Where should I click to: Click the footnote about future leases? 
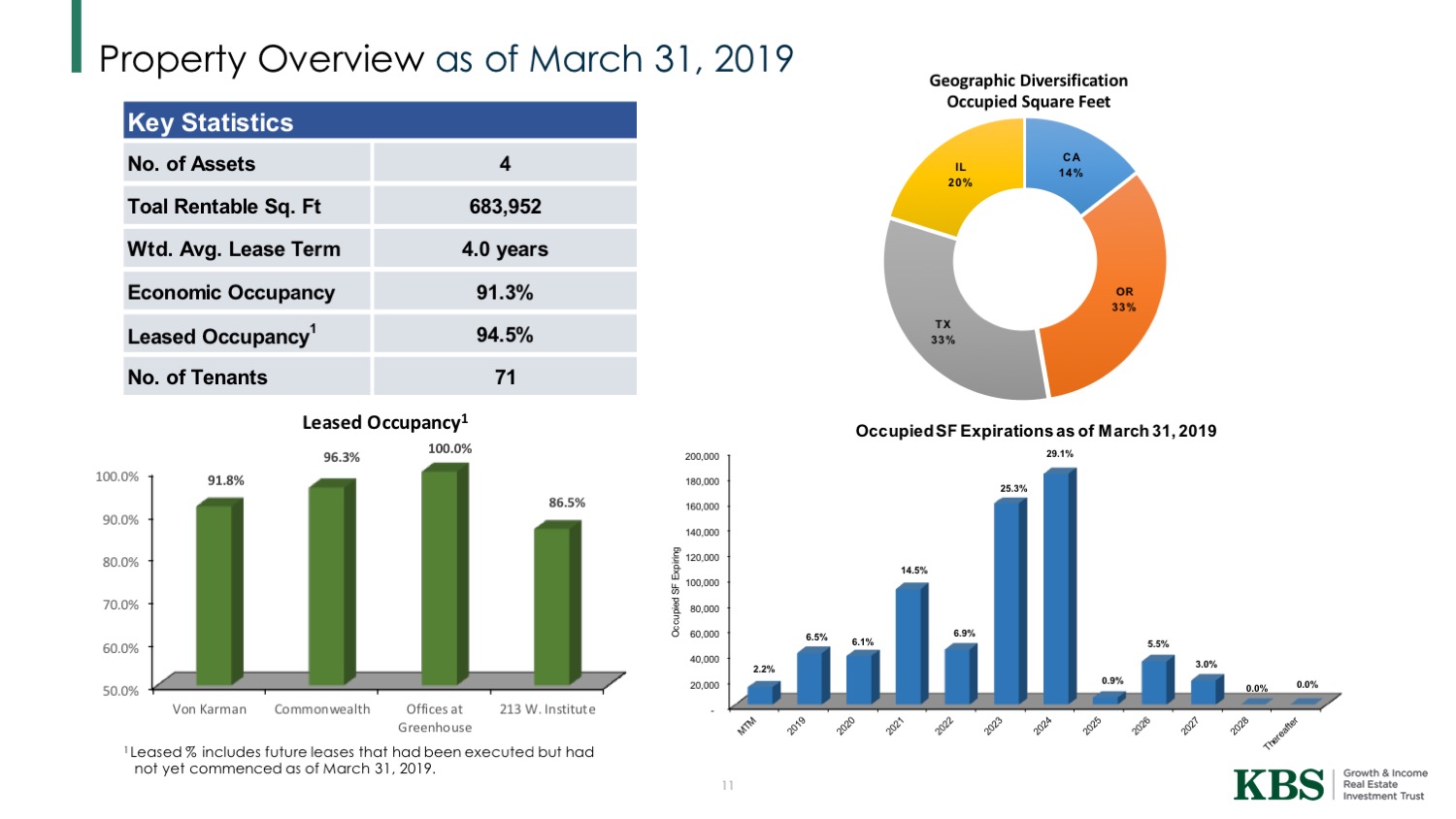[x=359, y=760]
